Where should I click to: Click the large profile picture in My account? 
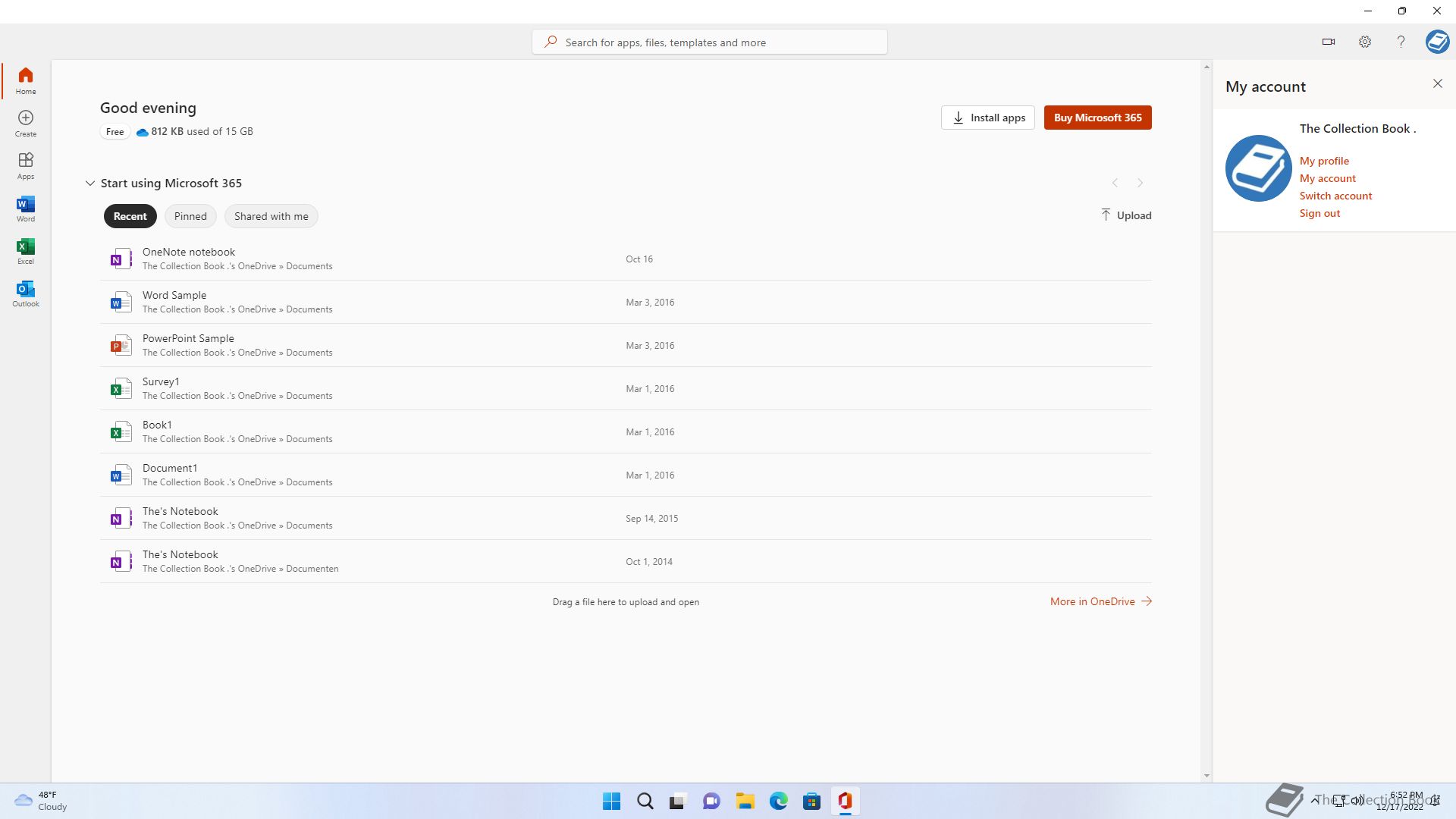[1259, 168]
